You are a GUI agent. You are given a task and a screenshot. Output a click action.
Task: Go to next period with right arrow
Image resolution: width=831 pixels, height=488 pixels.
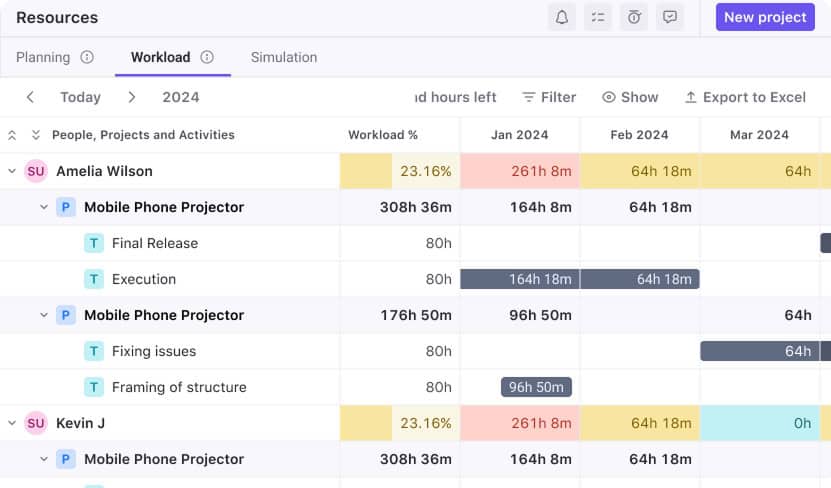tap(132, 97)
